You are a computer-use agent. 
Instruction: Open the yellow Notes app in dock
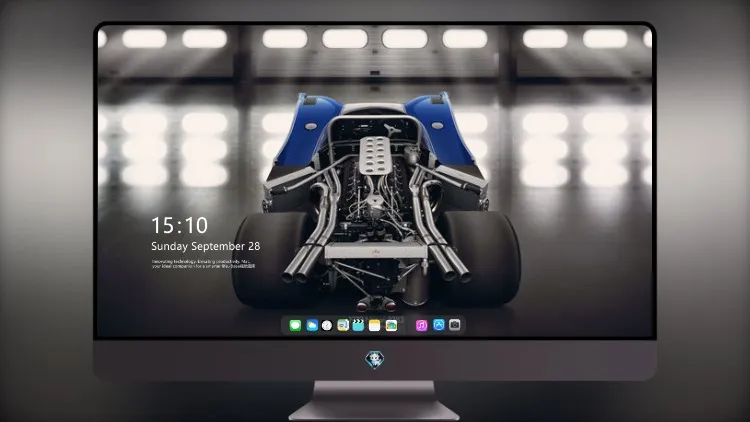375,325
